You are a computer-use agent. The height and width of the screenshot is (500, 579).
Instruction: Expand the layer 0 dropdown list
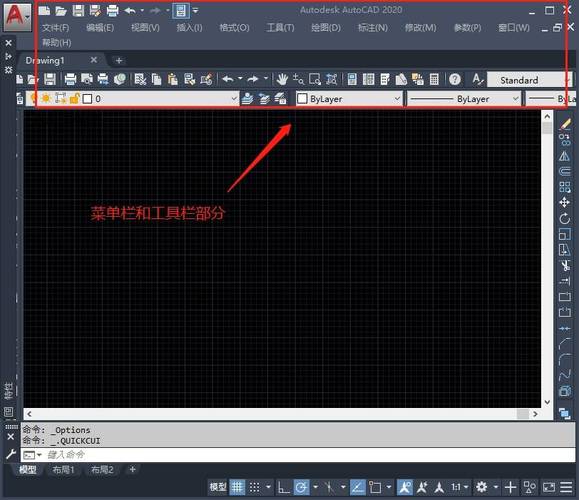point(132,99)
